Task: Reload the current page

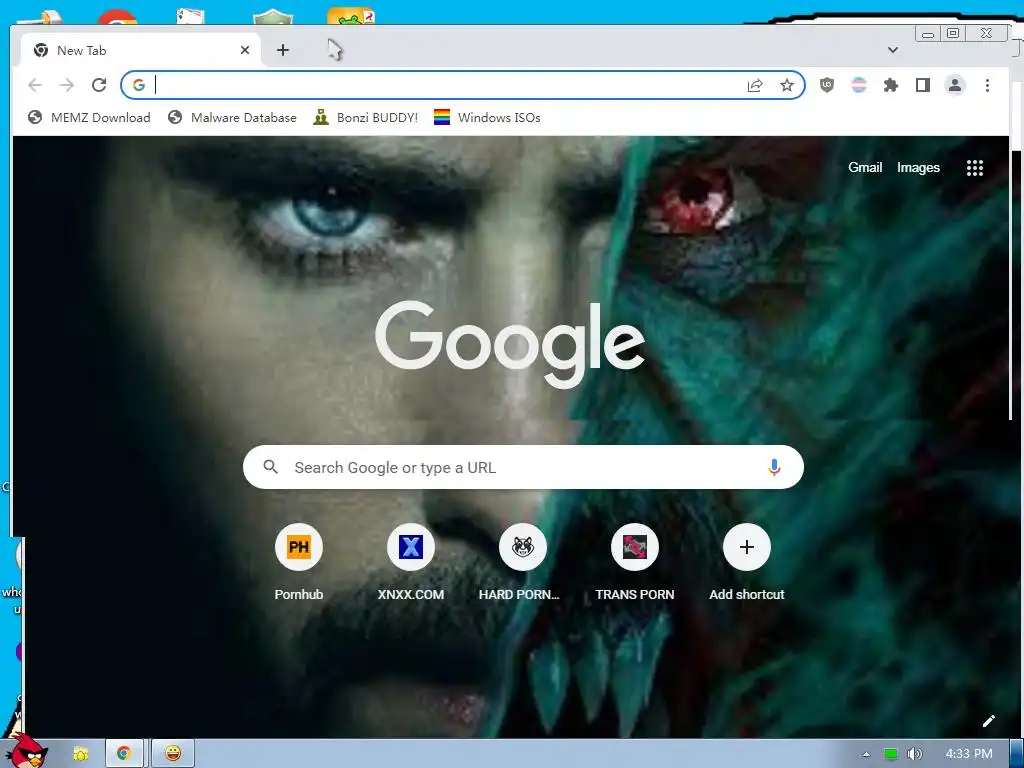Action: tap(99, 85)
